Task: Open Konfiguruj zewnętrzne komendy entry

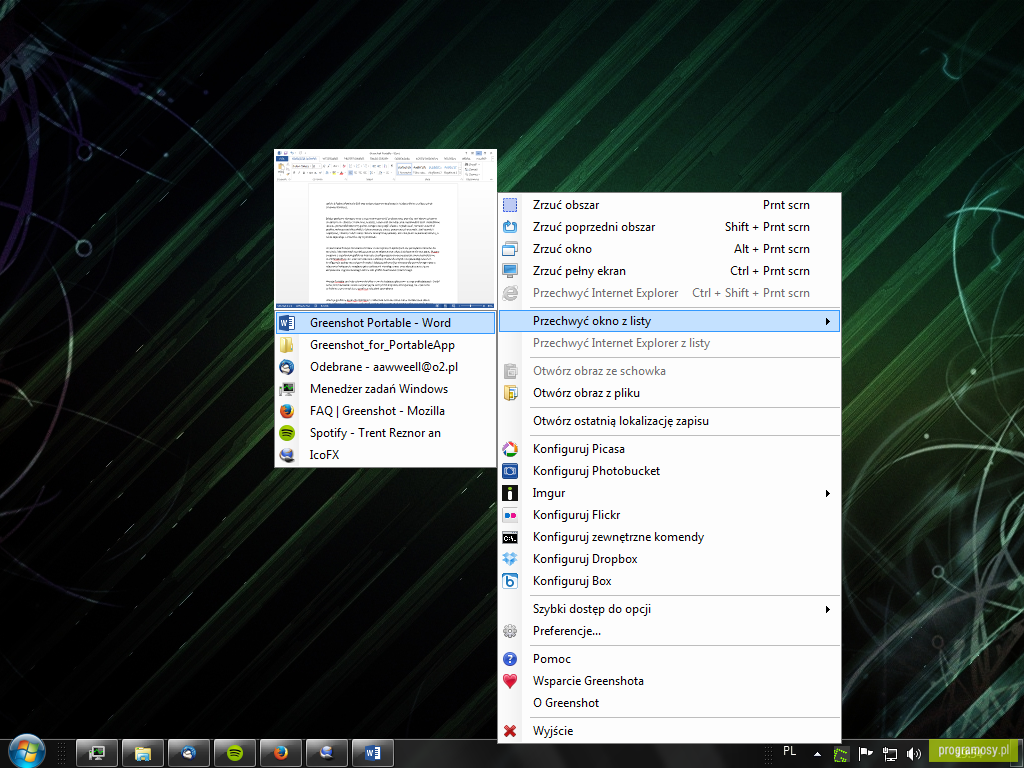Action: (669, 537)
